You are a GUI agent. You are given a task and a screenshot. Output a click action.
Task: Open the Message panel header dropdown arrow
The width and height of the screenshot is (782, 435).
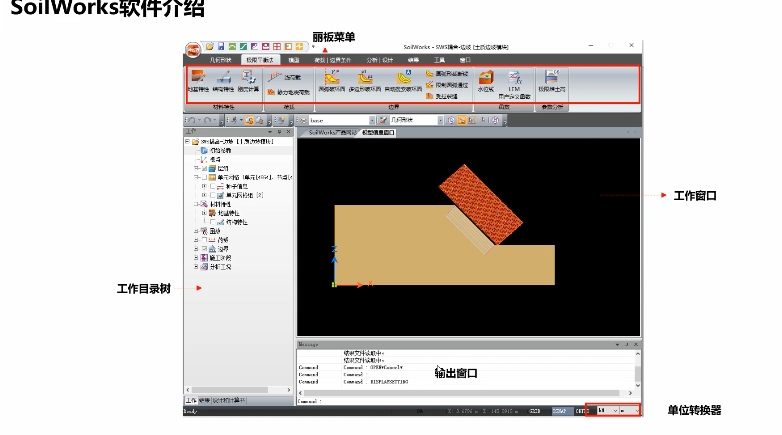pos(617,345)
